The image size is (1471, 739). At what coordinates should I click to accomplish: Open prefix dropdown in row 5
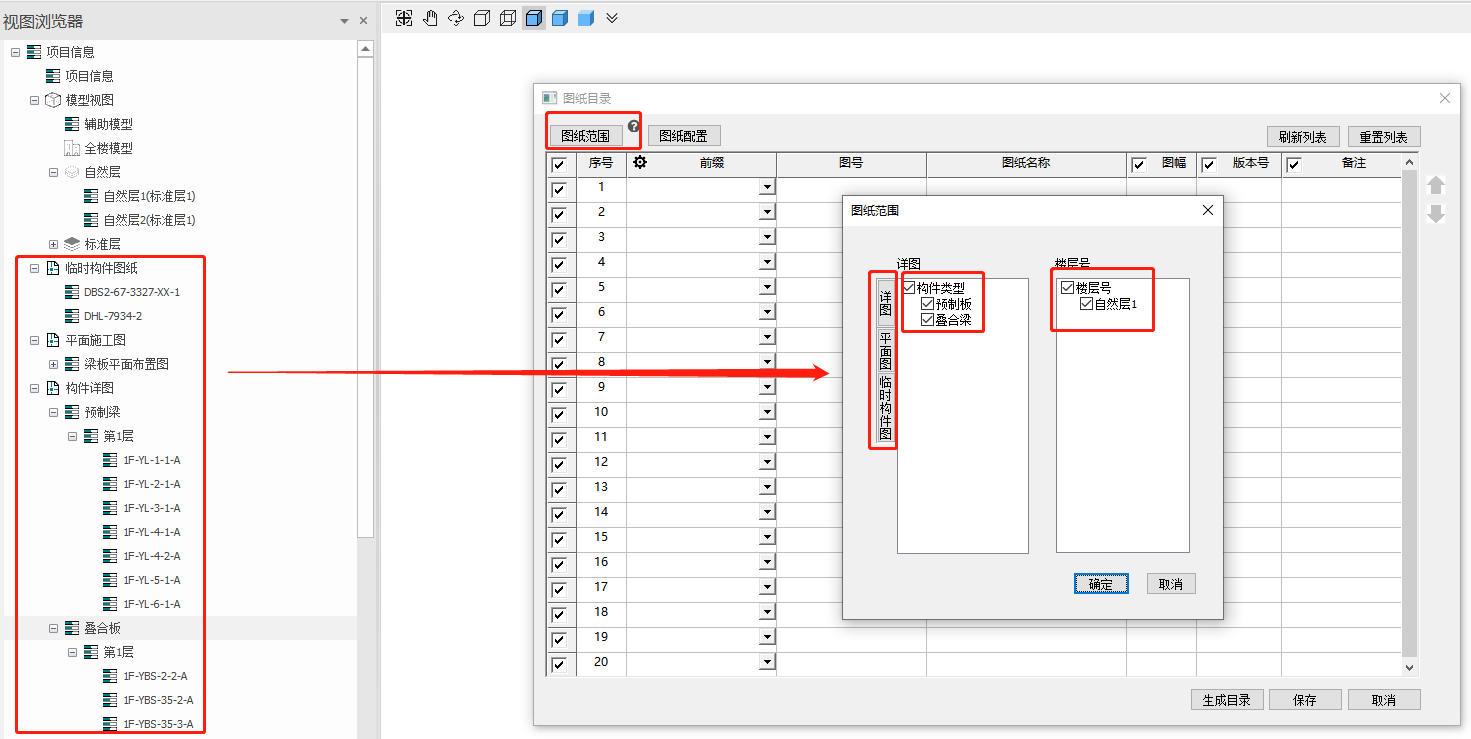(766, 287)
